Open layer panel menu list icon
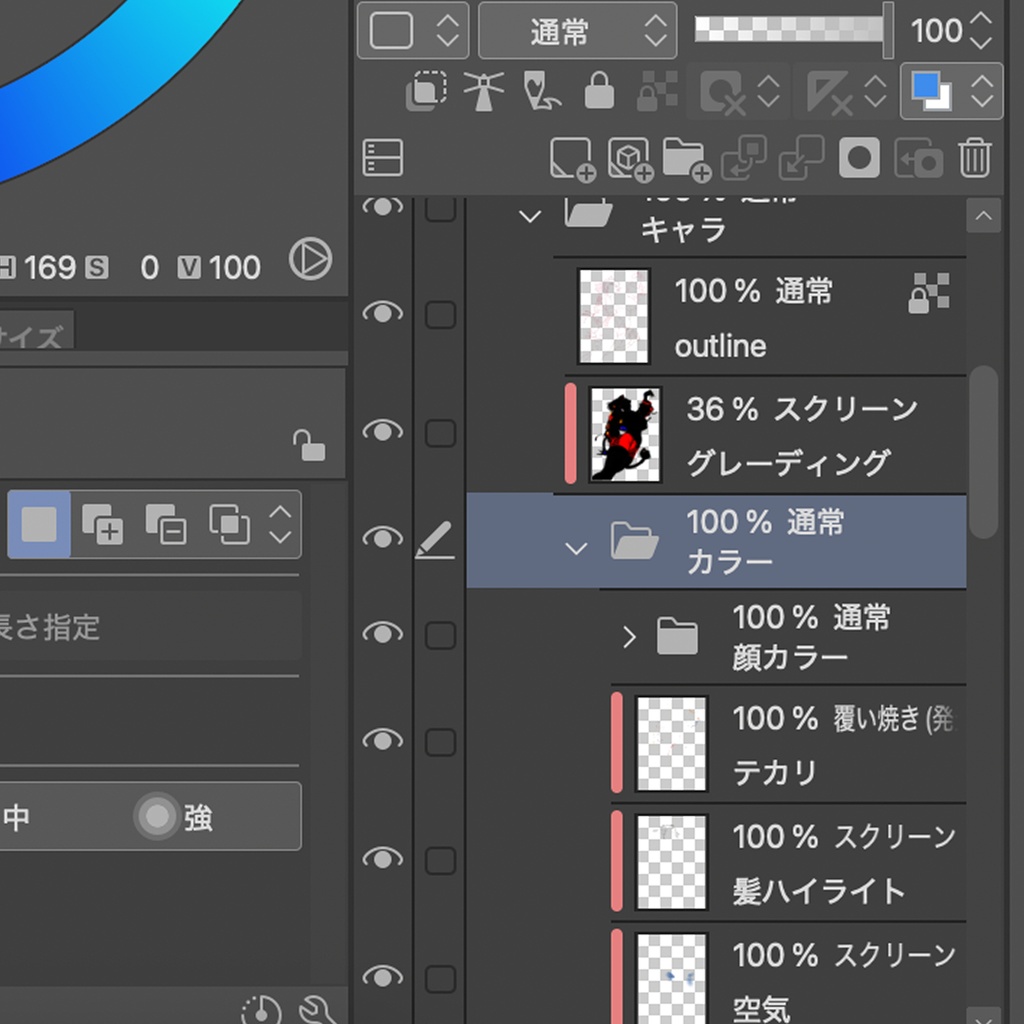This screenshot has height=1024, width=1024. 383,157
